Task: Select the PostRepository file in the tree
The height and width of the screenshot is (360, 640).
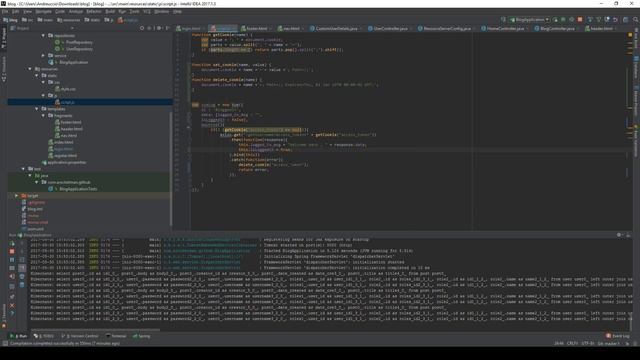Action: point(73,42)
